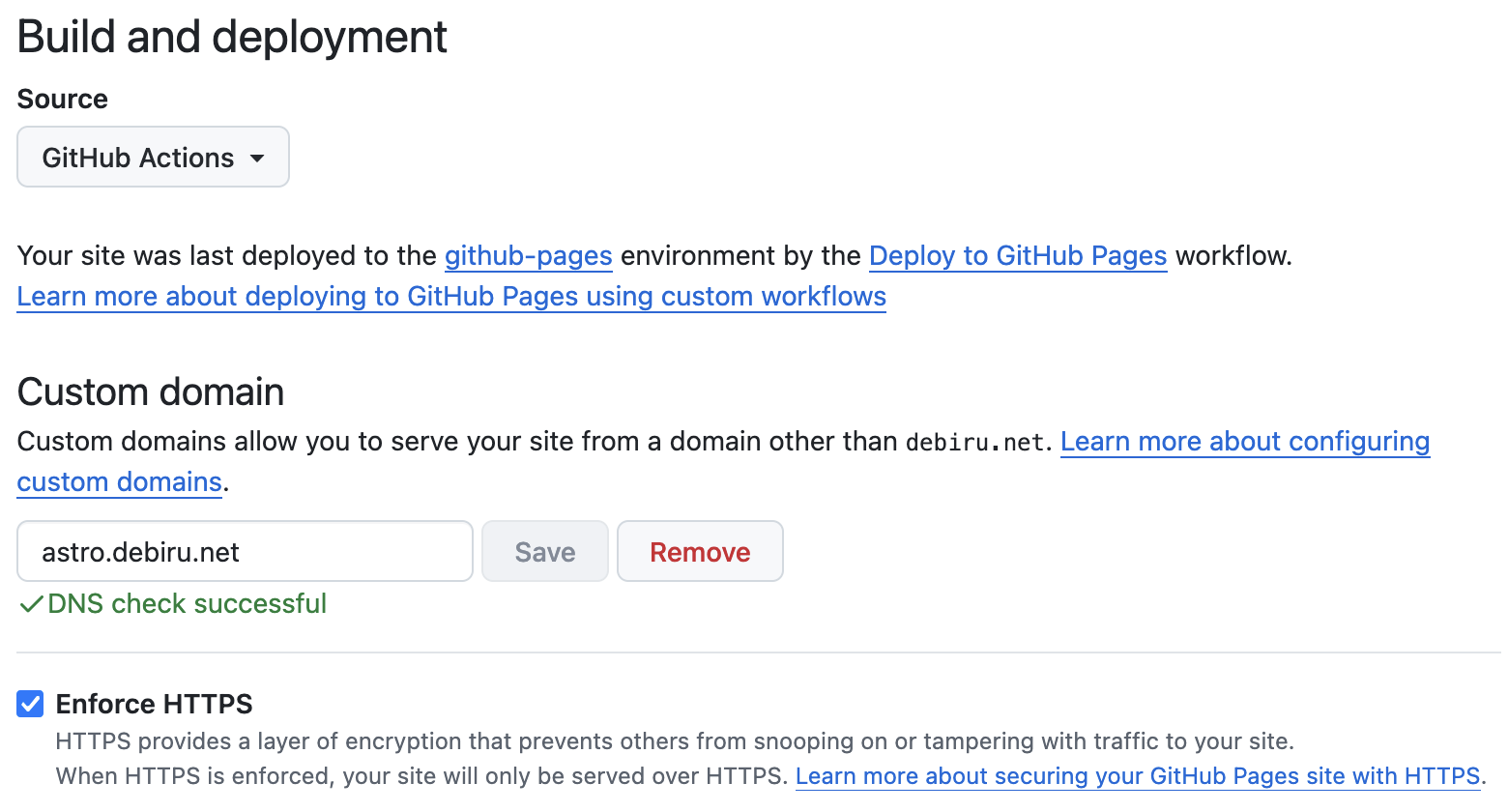The image size is (1508, 812).
Task: Select the astro.debiru.net custom domain input field
Action: (244, 551)
